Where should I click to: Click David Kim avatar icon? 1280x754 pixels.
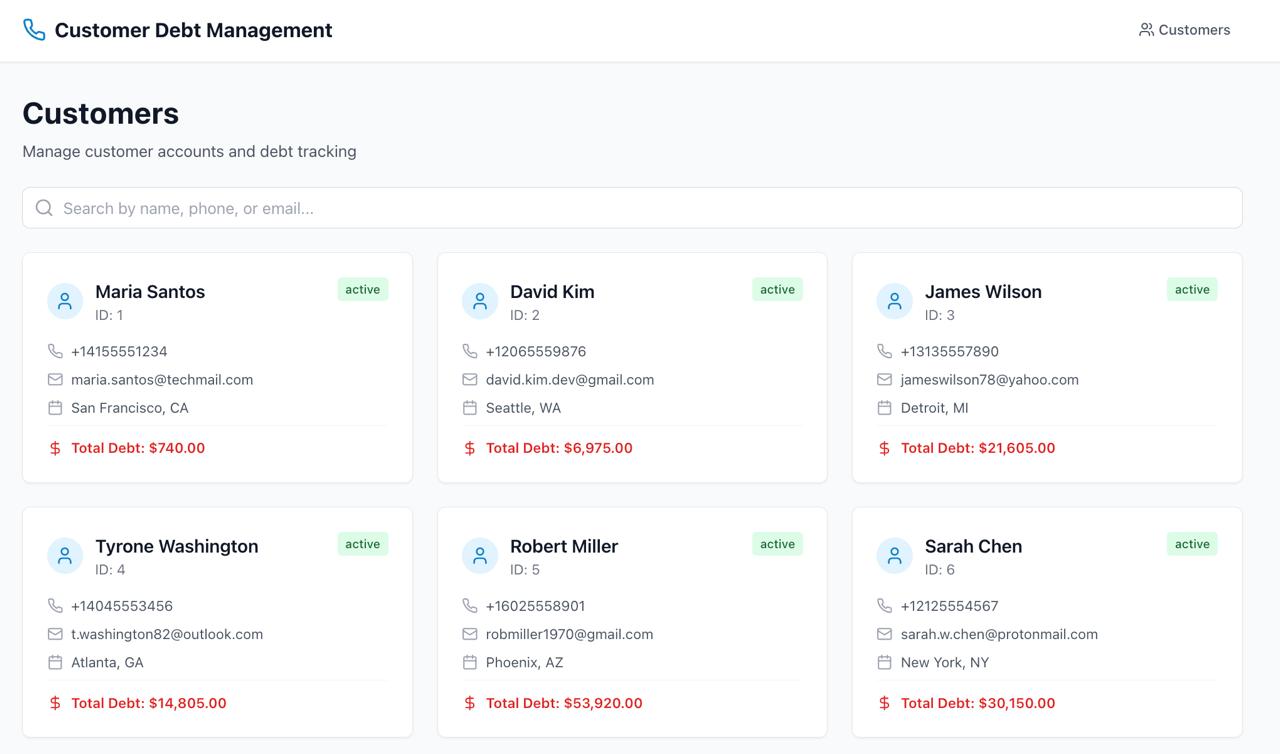click(480, 301)
